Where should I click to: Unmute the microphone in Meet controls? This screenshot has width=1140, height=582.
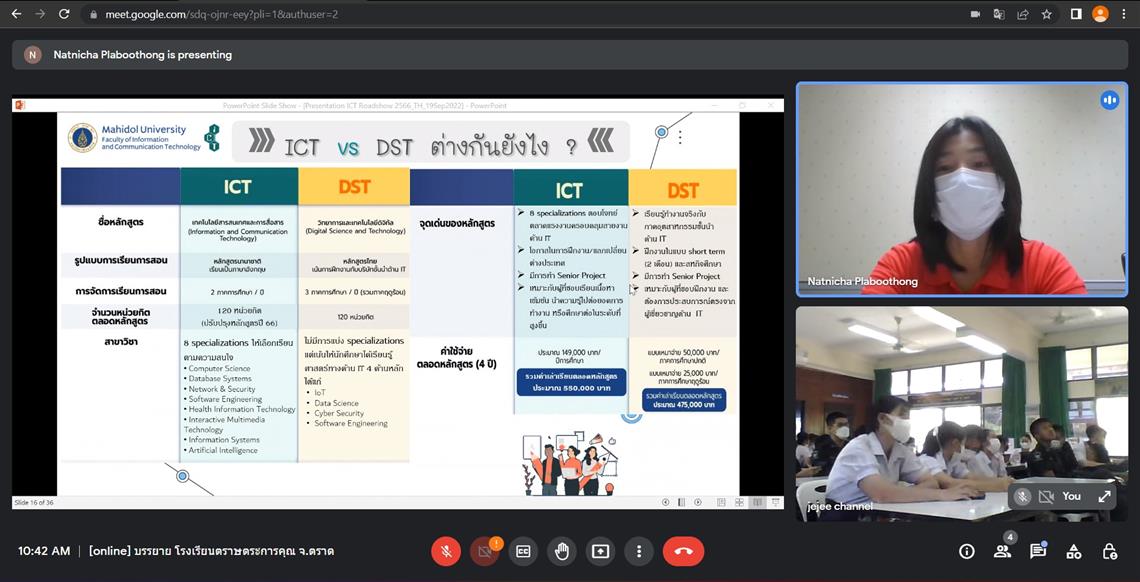point(446,551)
